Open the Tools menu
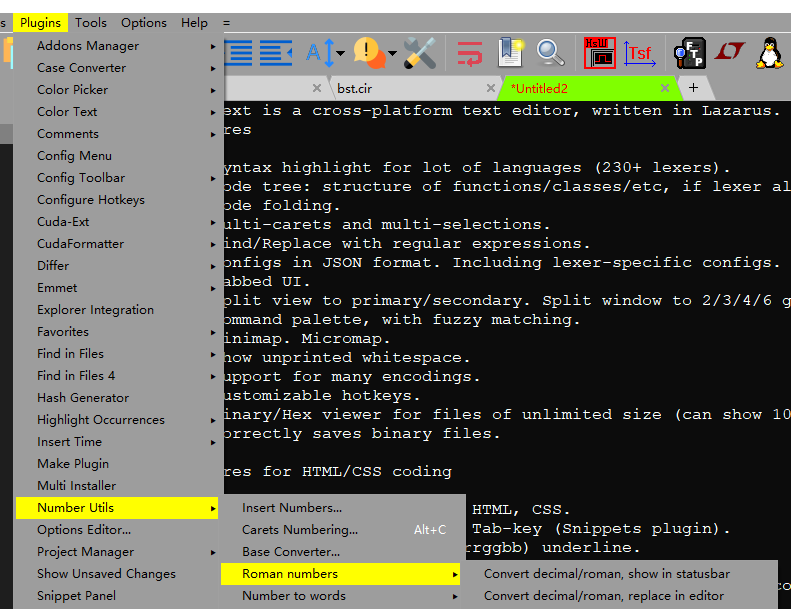This screenshot has width=791, height=609. click(x=91, y=22)
